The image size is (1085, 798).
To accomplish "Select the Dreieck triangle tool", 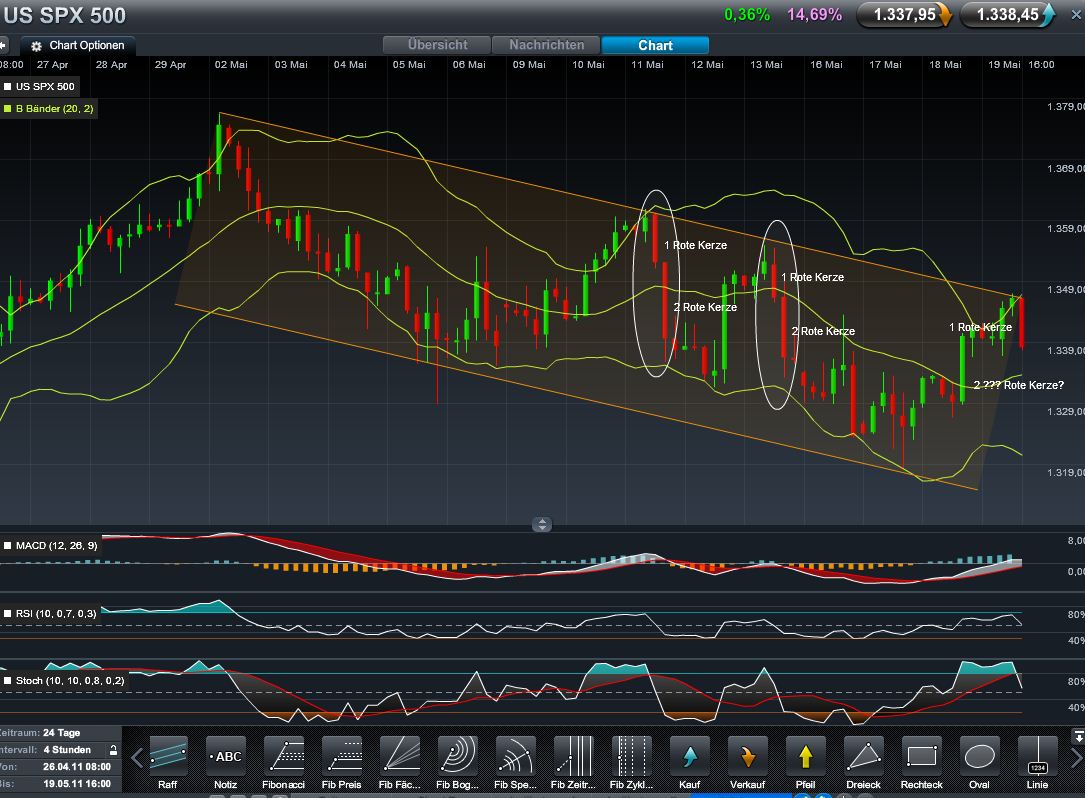I will [x=864, y=763].
